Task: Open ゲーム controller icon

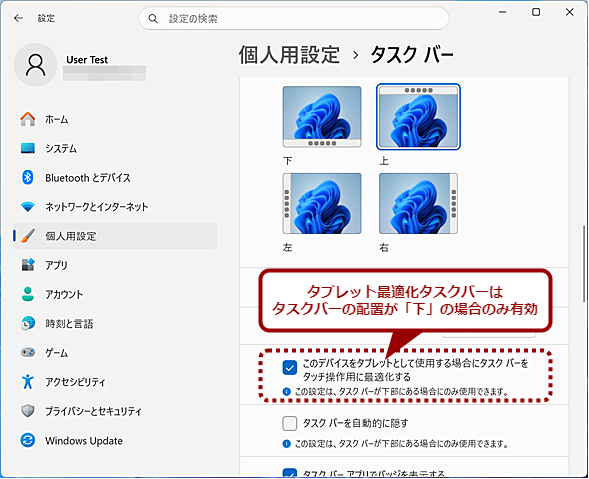Action: (27, 352)
